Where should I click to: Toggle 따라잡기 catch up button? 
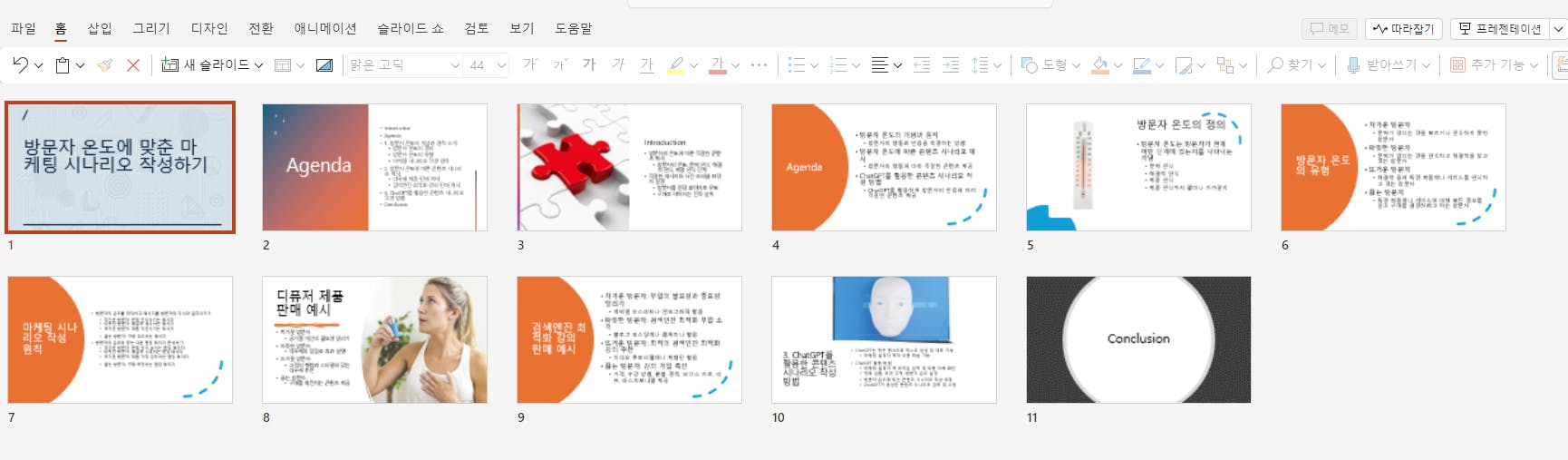(1403, 29)
